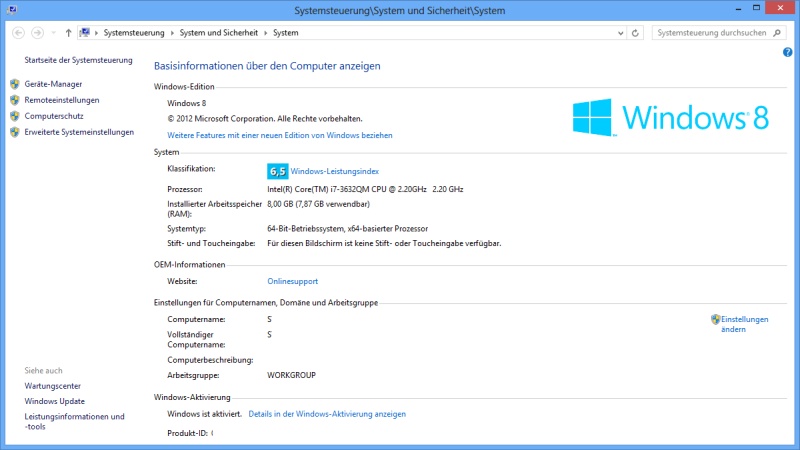Screen dimensions: 800x450
Task: Open Details in der Windows-Aktivierung anzeigen
Action: pos(327,413)
